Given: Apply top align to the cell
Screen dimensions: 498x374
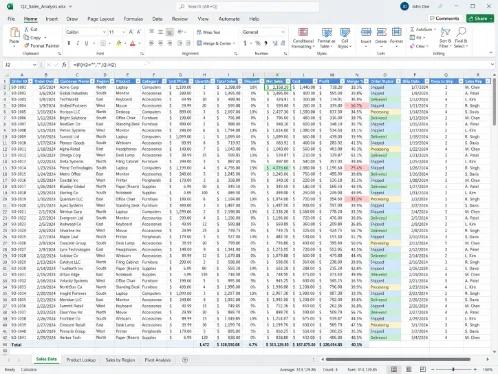Looking at the screenshot, I should (151, 32).
